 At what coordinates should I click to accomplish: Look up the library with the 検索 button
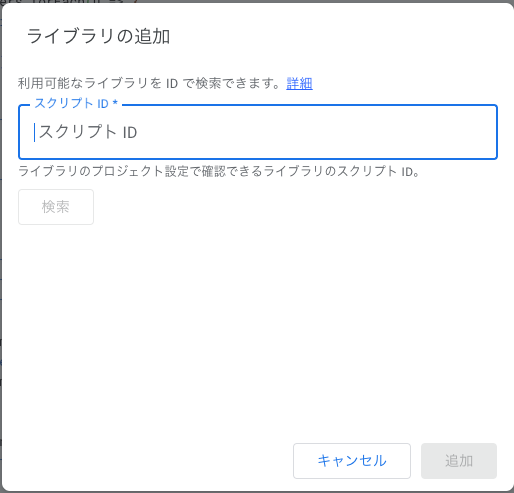pyautogui.click(x=56, y=207)
